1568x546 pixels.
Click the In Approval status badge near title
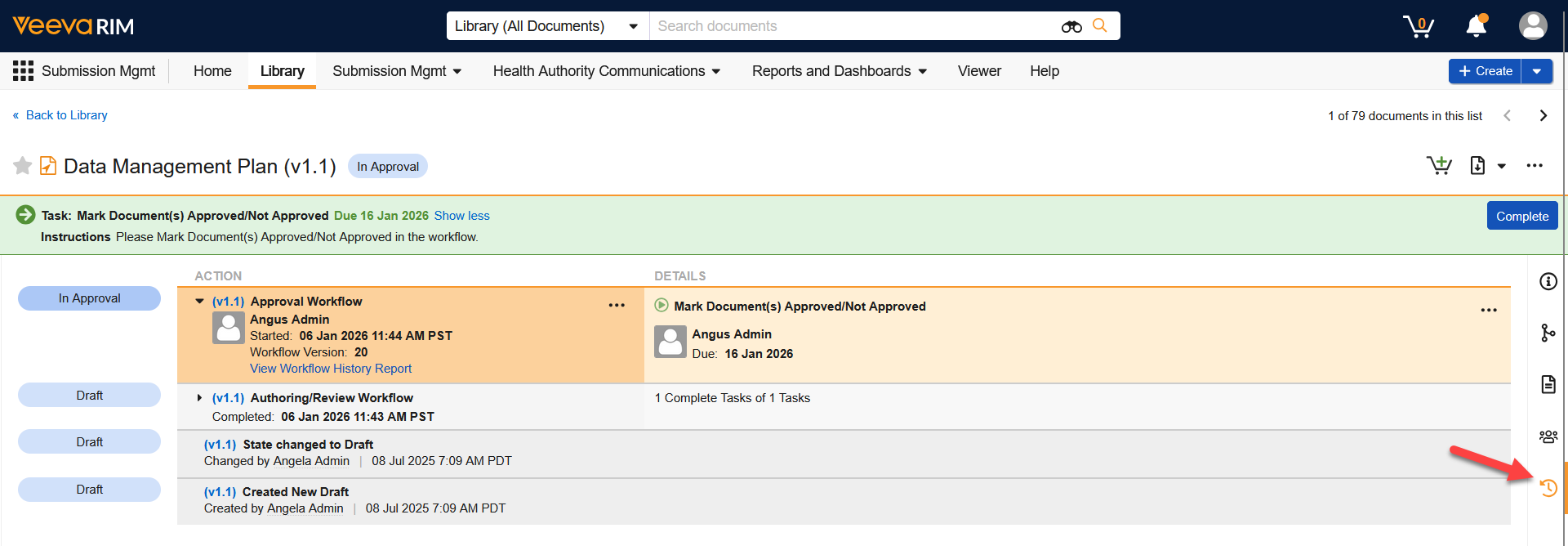(388, 166)
